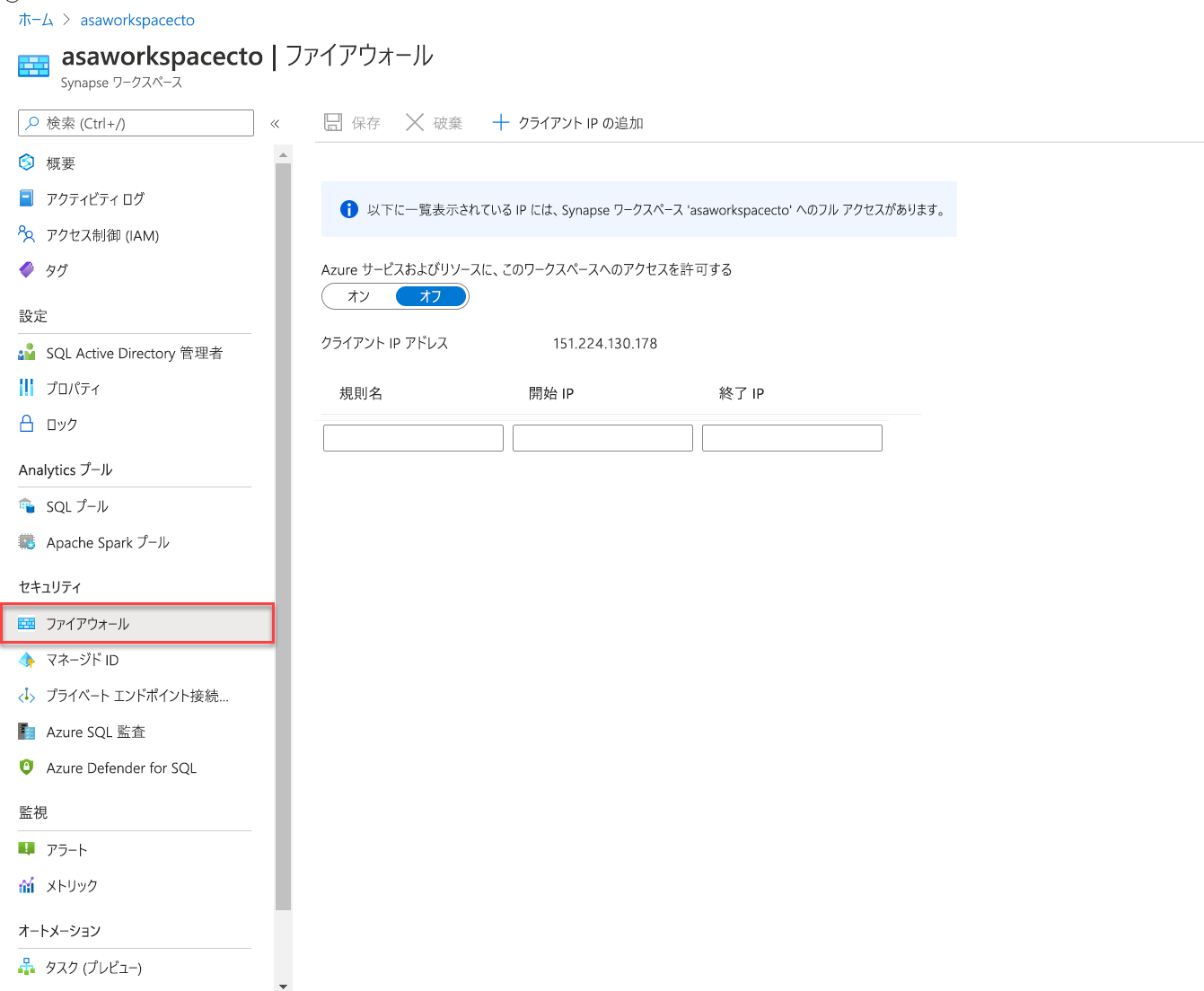Click the 規則名 input field

click(x=413, y=438)
